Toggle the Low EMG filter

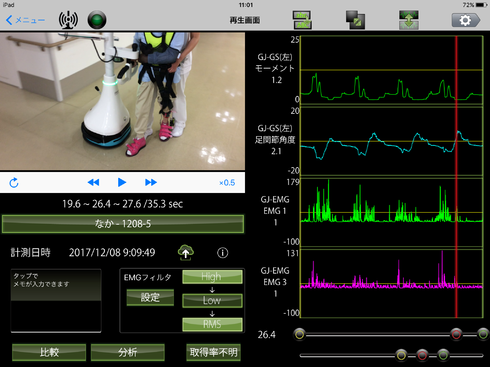click(212, 300)
